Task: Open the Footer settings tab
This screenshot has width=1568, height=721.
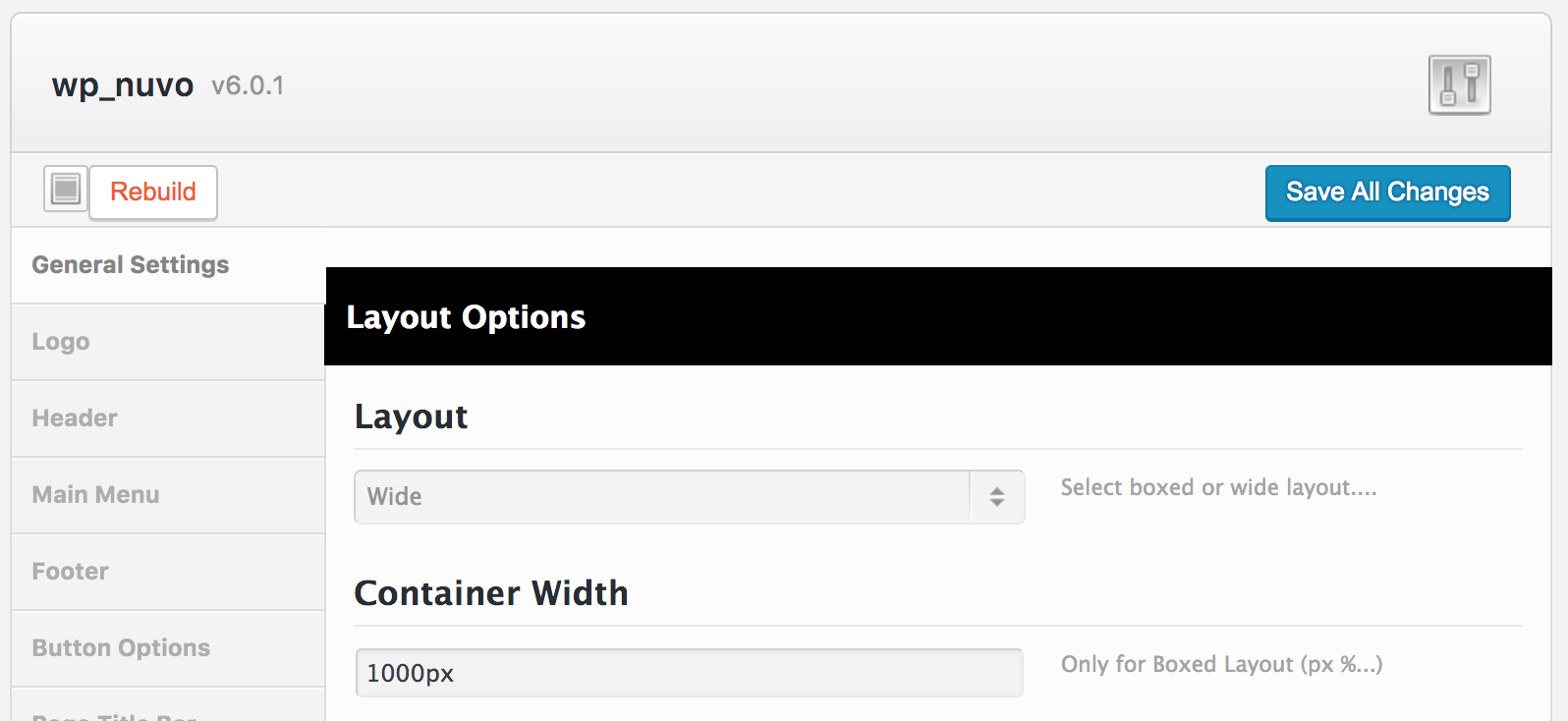Action: click(70, 572)
